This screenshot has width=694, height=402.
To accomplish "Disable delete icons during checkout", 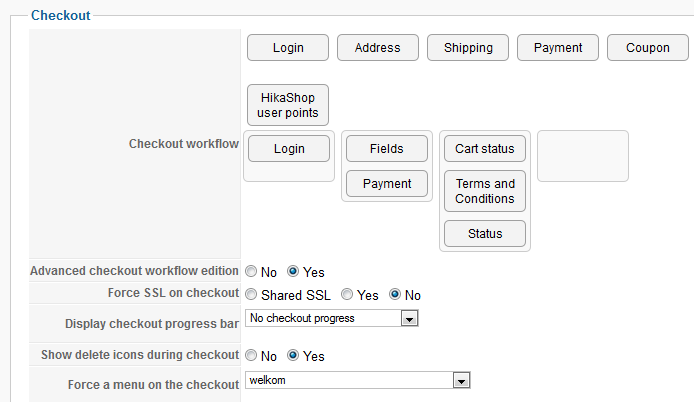I will 250,355.
